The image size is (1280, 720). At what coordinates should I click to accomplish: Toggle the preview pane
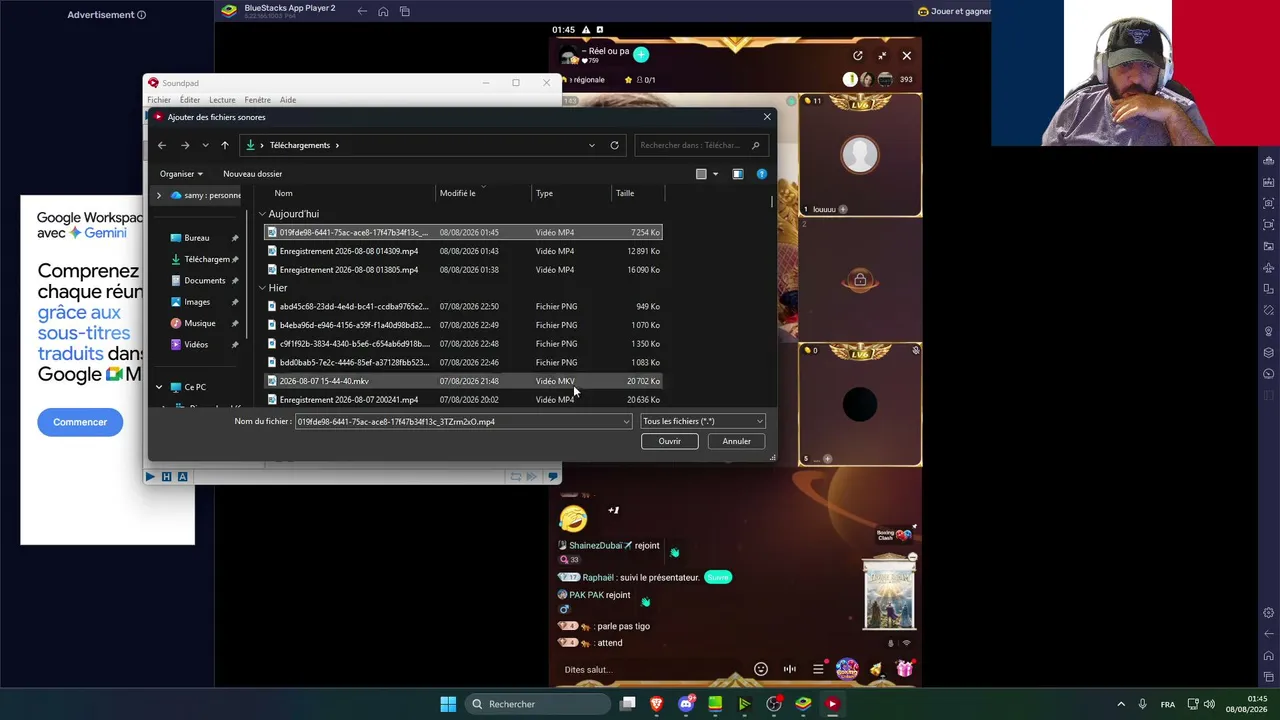738,174
